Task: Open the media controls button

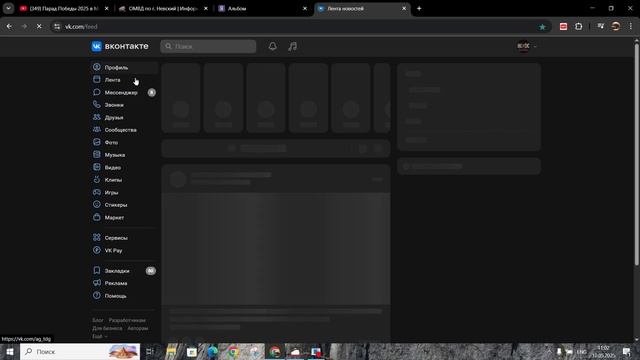Action: point(600,27)
